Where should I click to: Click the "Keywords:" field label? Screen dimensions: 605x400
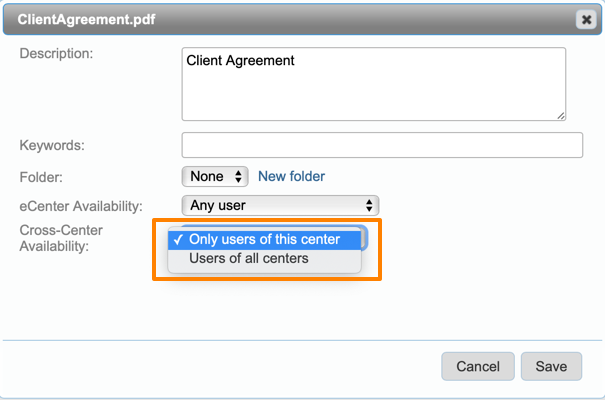pos(52,146)
